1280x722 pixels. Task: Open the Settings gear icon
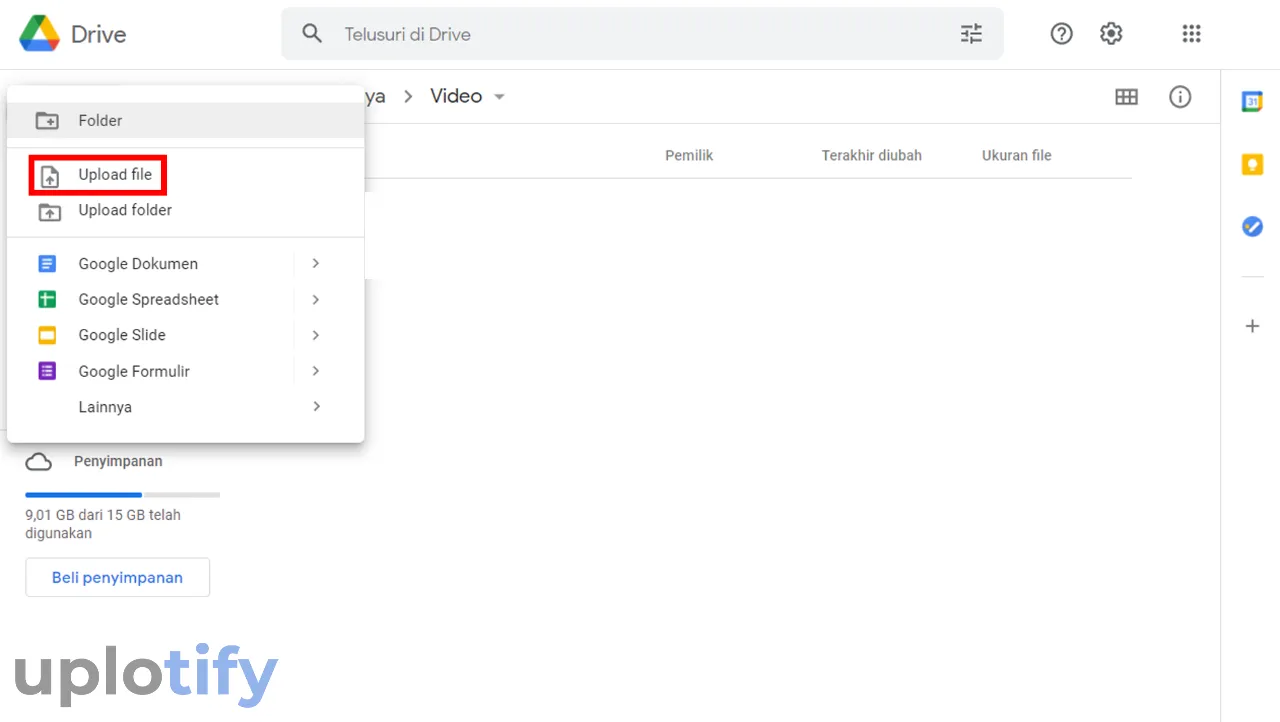coord(1111,34)
